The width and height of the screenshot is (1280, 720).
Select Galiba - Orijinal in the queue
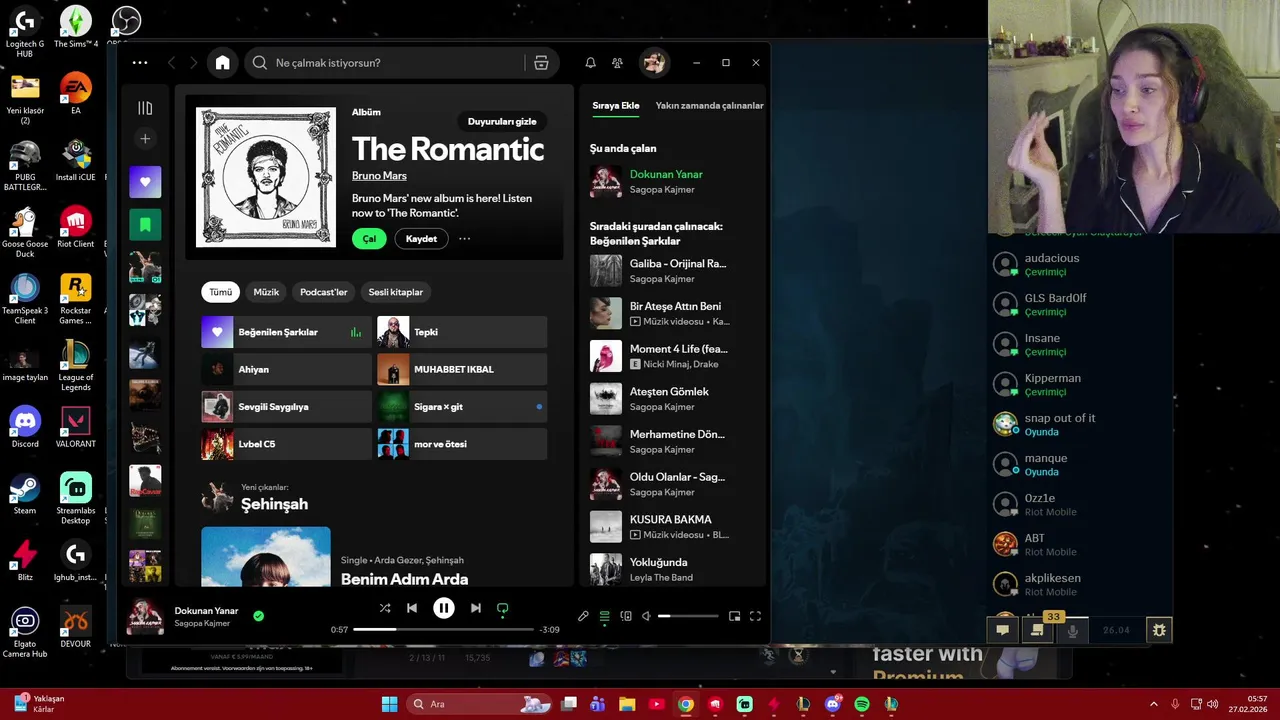672,271
